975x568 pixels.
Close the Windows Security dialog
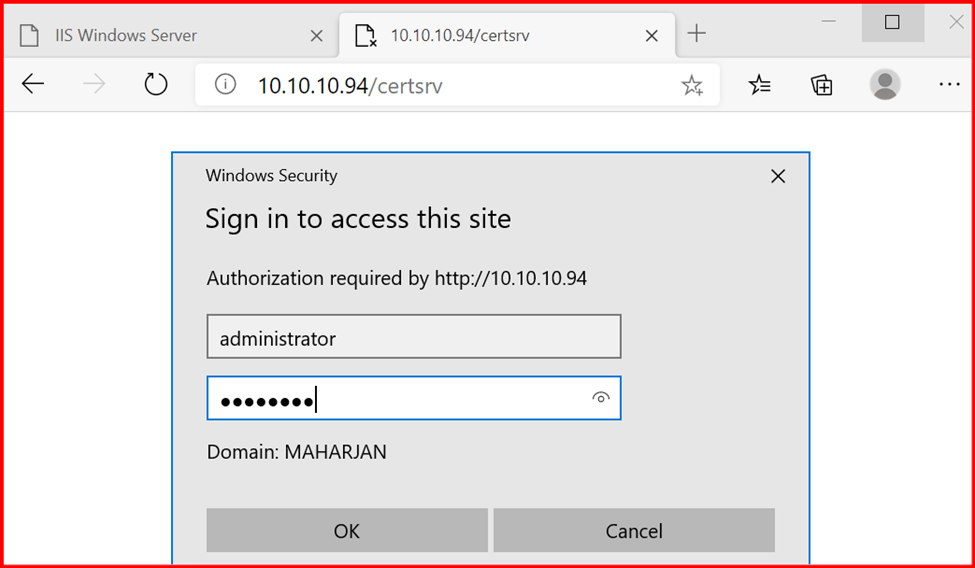pyautogui.click(x=778, y=176)
